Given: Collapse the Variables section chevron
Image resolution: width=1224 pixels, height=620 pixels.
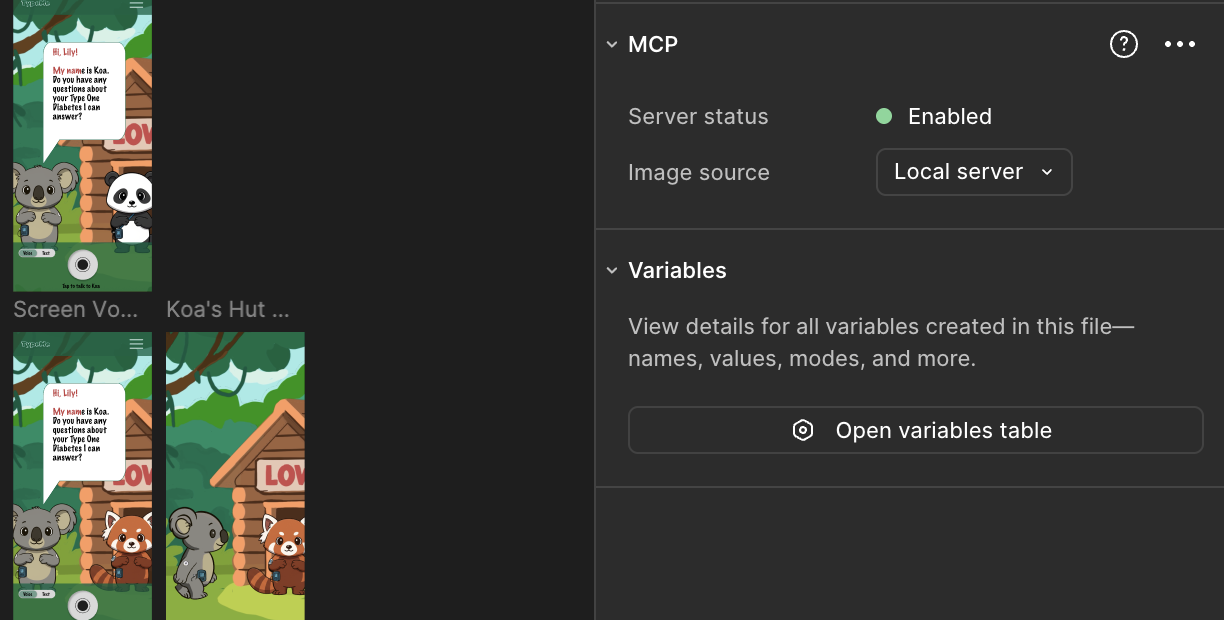Looking at the screenshot, I should tap(612, 271).
